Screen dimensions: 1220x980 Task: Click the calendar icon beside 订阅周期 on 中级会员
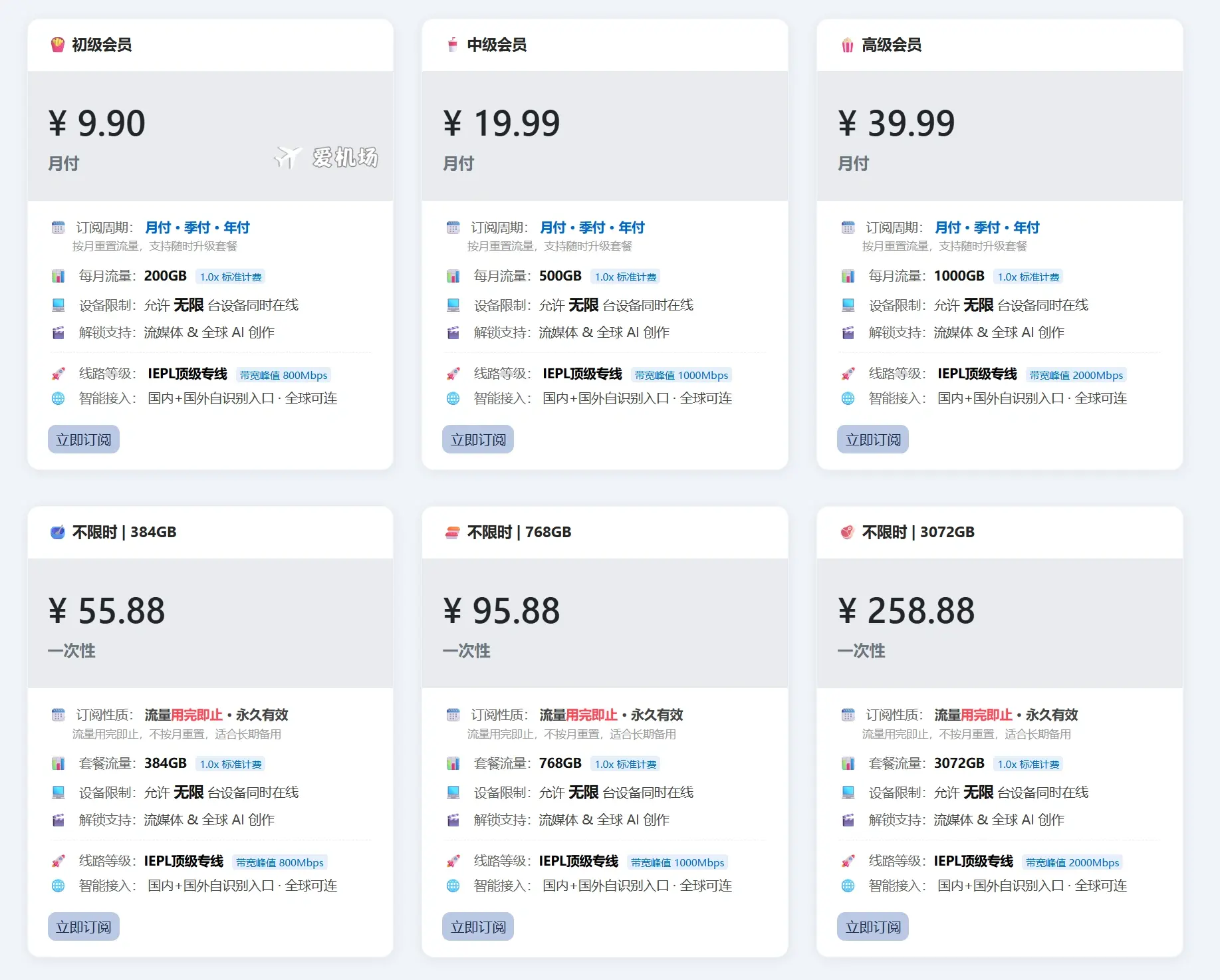pyautogui.click(x=453, y=227)
